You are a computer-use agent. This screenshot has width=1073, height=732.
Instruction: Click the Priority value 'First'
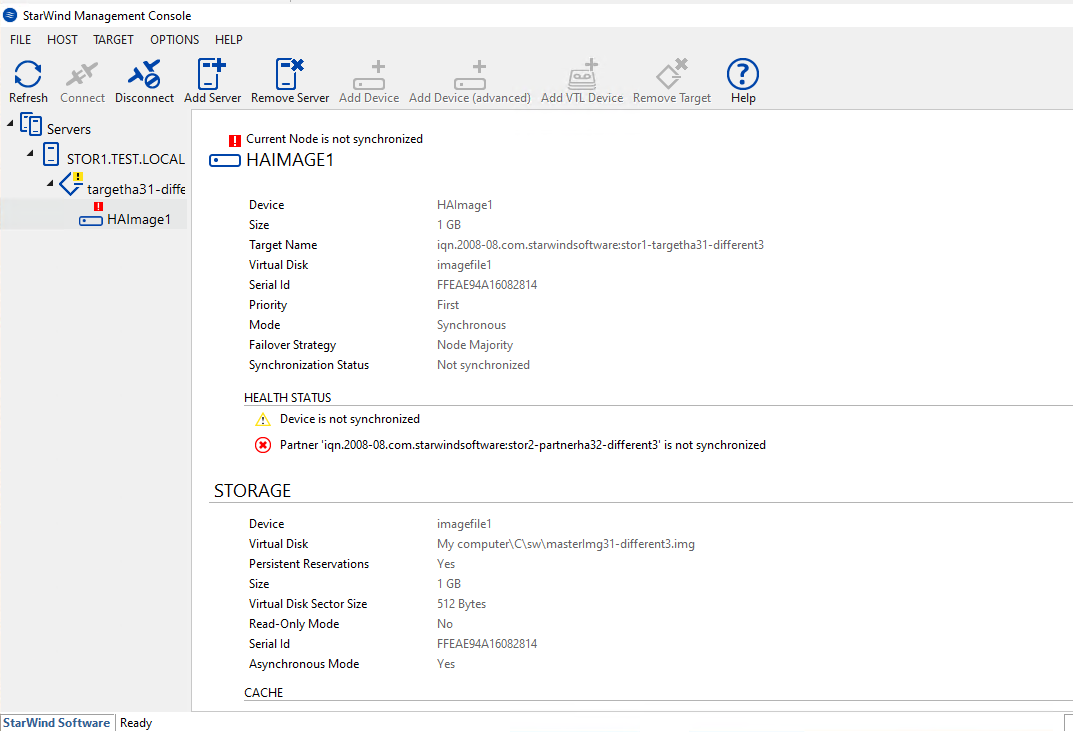(x=448, y=305)
